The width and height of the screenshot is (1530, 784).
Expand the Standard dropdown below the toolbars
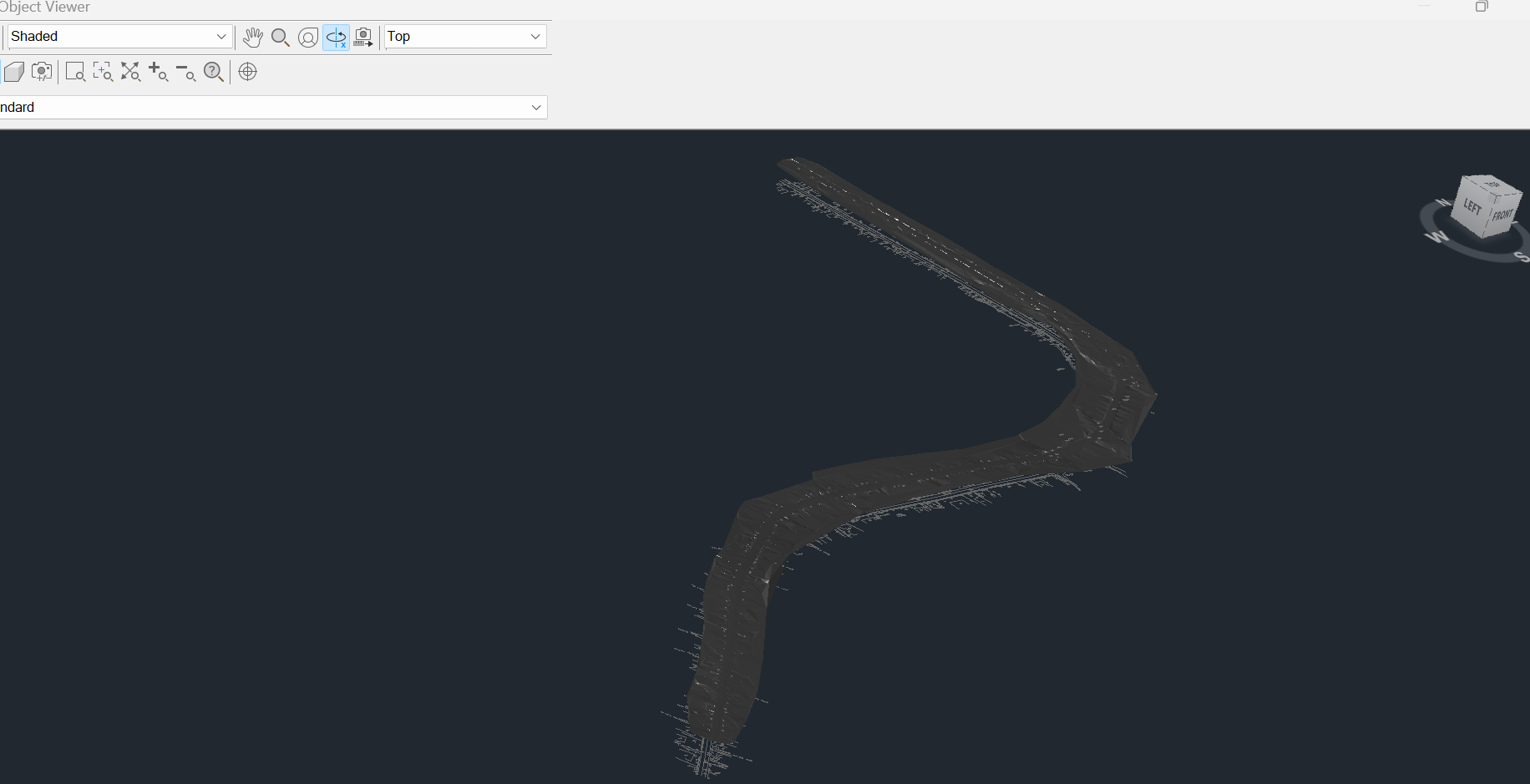coord(273,107)
